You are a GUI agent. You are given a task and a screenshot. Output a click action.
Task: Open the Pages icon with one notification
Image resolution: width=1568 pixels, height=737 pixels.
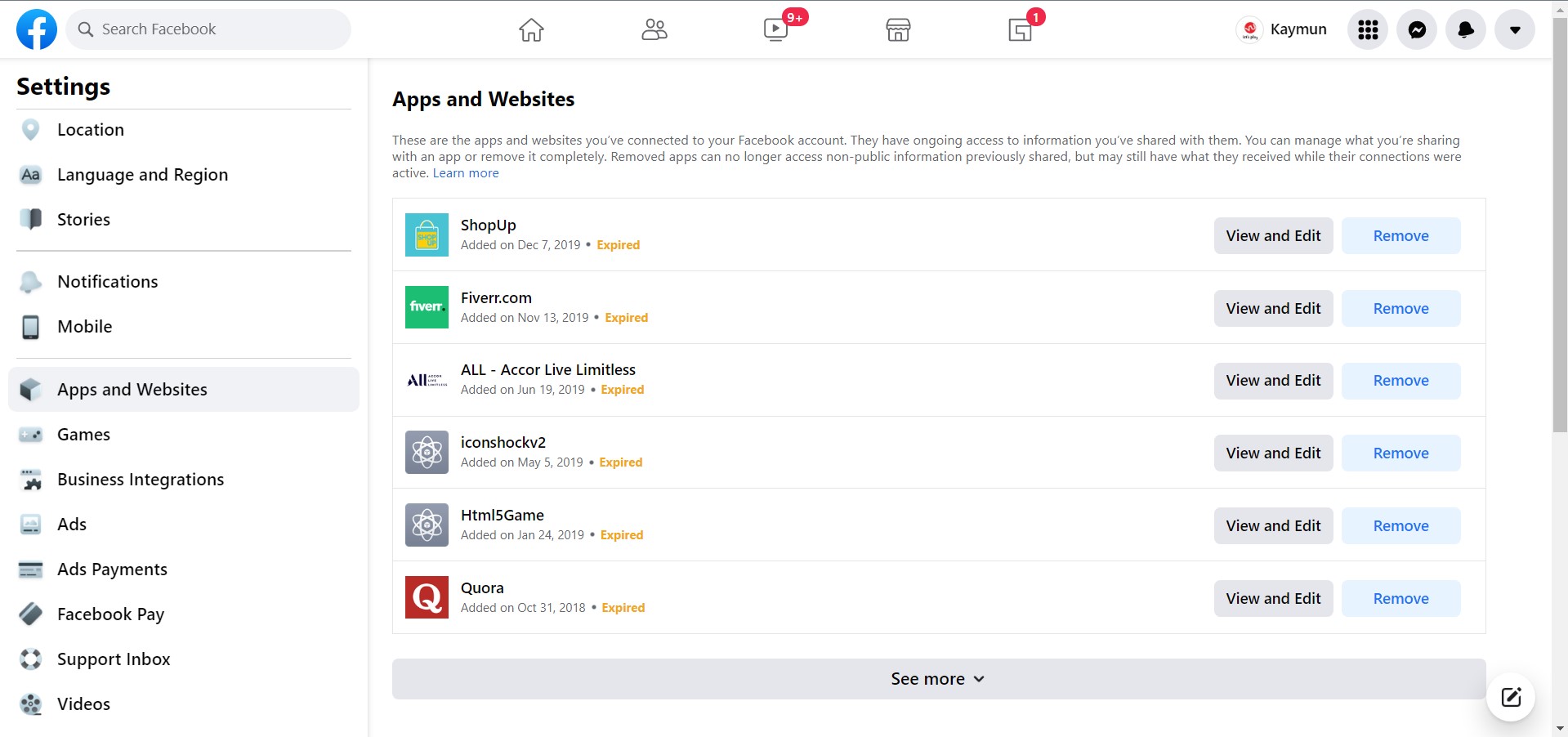(1020, 29)
